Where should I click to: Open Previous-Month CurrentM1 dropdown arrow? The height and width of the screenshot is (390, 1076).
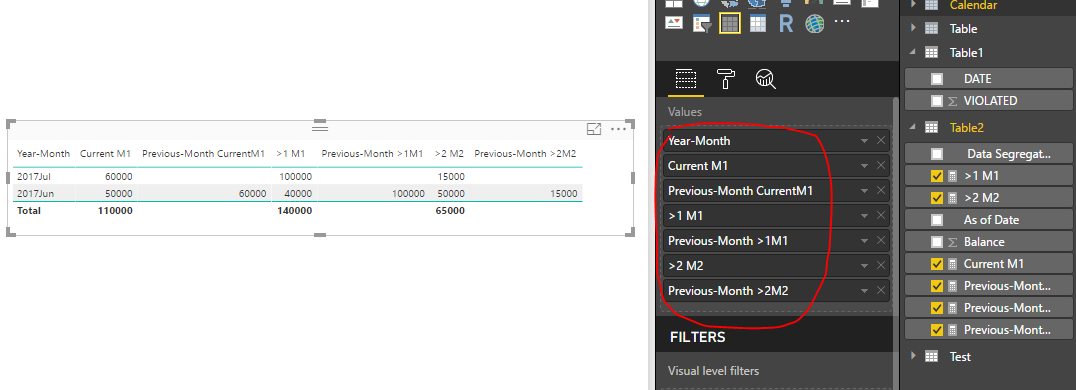865,191
